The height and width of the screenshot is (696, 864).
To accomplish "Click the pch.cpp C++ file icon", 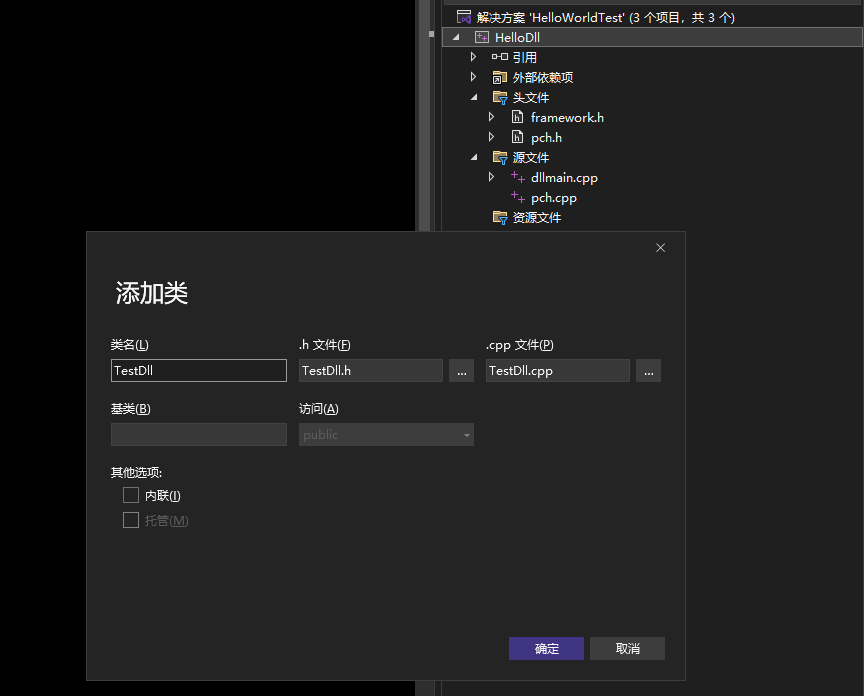I will click(x=517, y=197).
